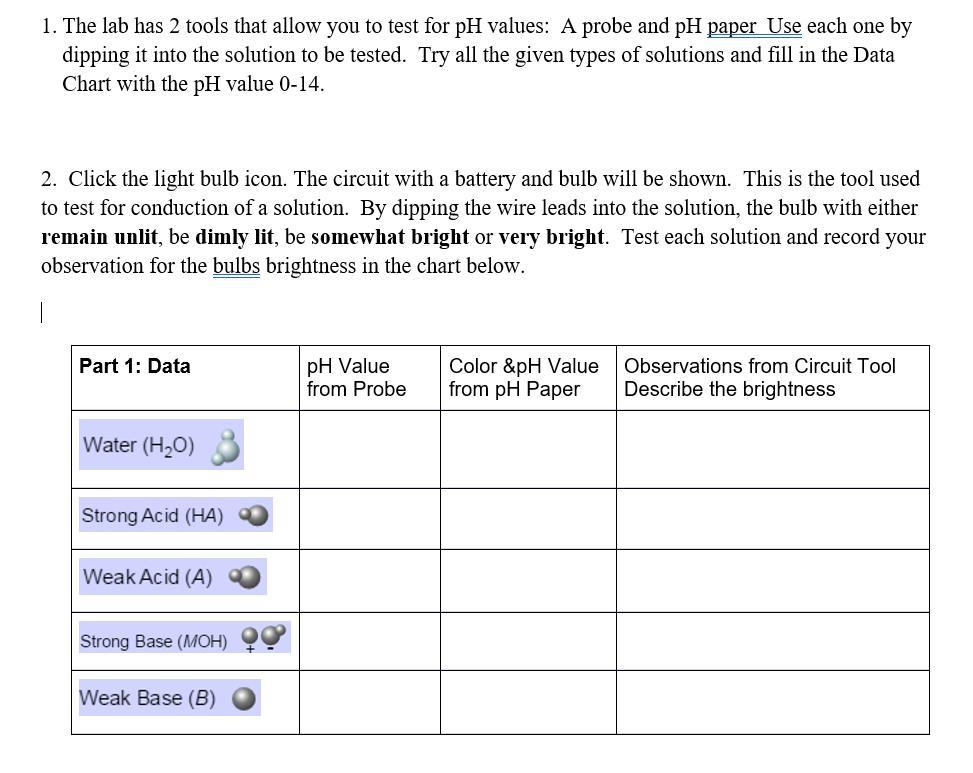Image resolution: width=973 pixels, height=773 pixels.
Task: Click the pH Value from Probe cell for Water
Action: (368, 449)
